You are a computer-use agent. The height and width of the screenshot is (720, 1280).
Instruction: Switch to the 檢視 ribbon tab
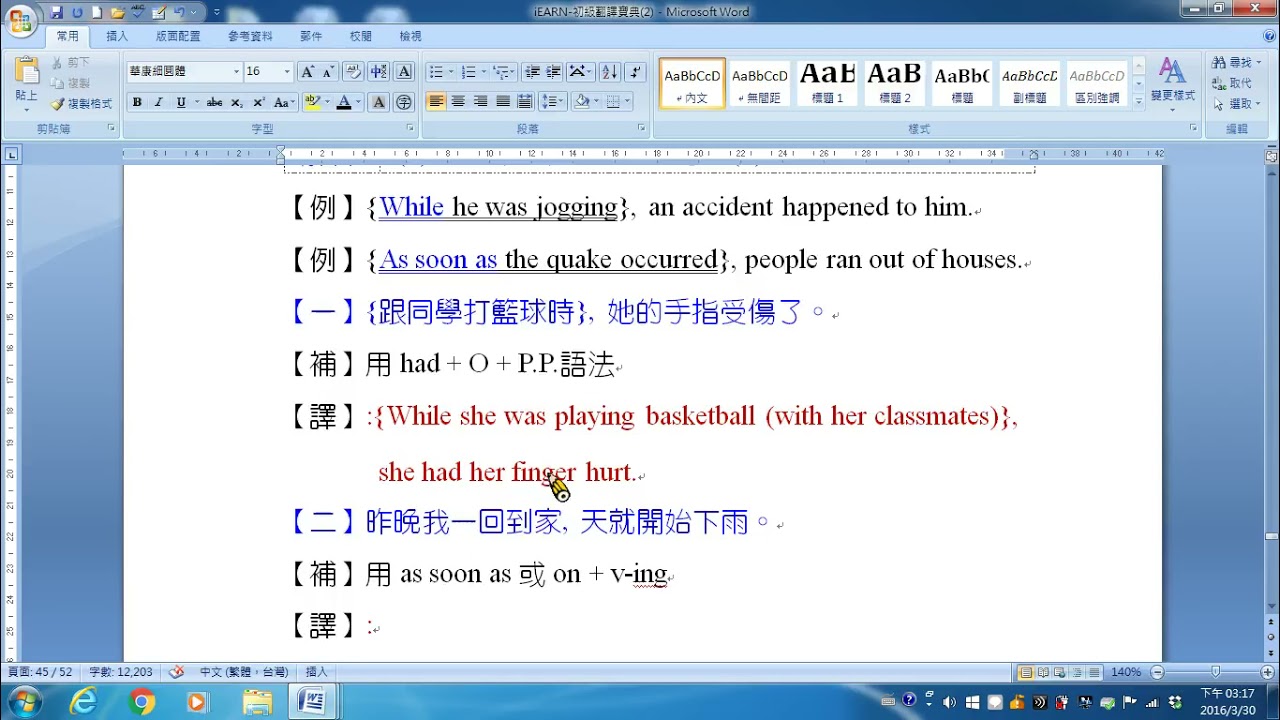(x=410, y=36)
